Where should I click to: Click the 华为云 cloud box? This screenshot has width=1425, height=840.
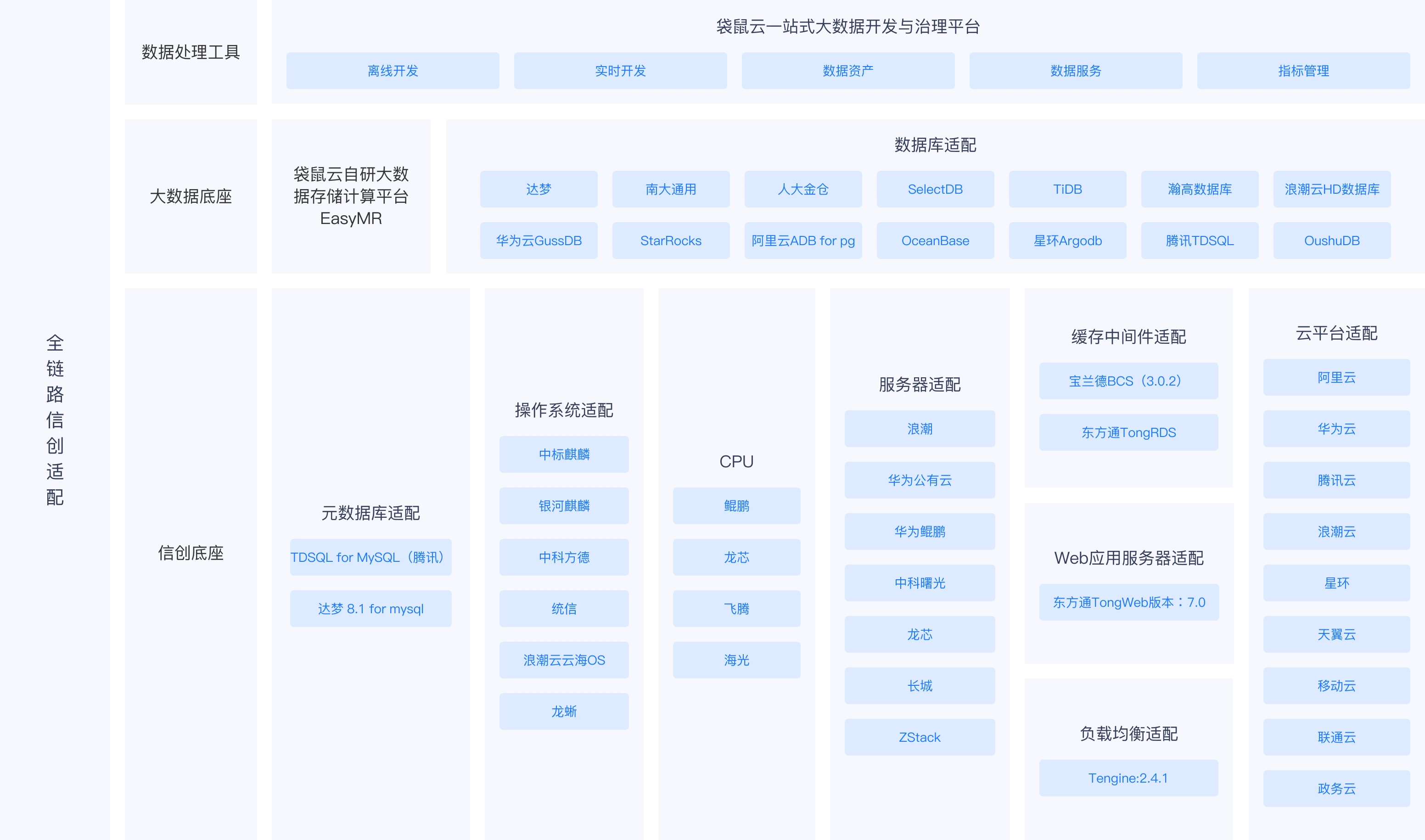[1336, 428]
